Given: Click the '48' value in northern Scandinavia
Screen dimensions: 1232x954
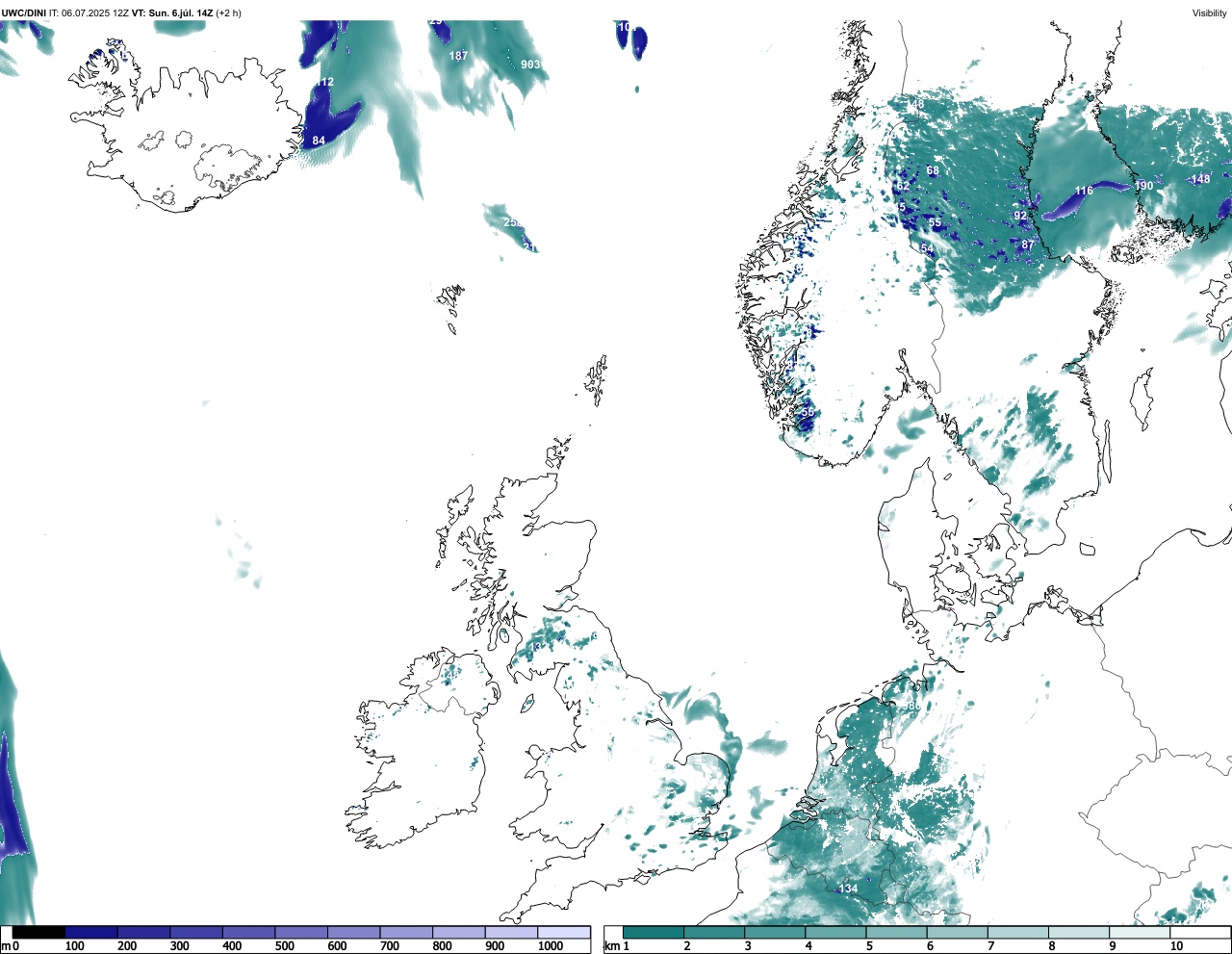Looking at the screenshot, I should [x=917, y=104].
